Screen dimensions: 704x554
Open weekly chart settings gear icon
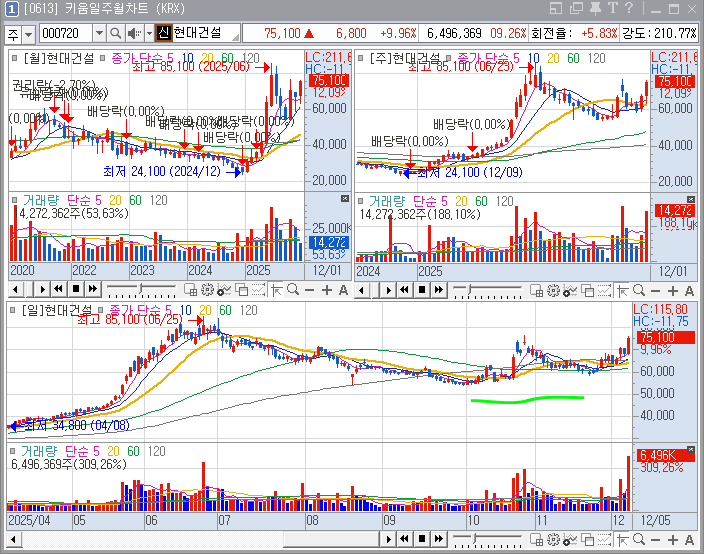coord(553,290)
